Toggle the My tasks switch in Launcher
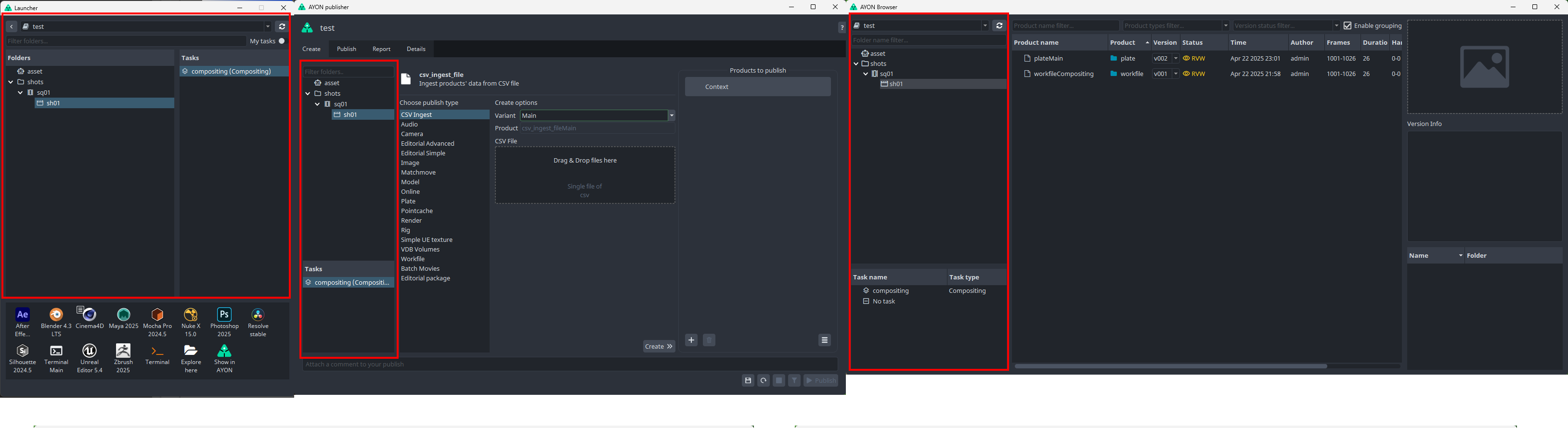The height and width of the screenshot is (428, 1568). pyautogui.click(x=282, y=41)
